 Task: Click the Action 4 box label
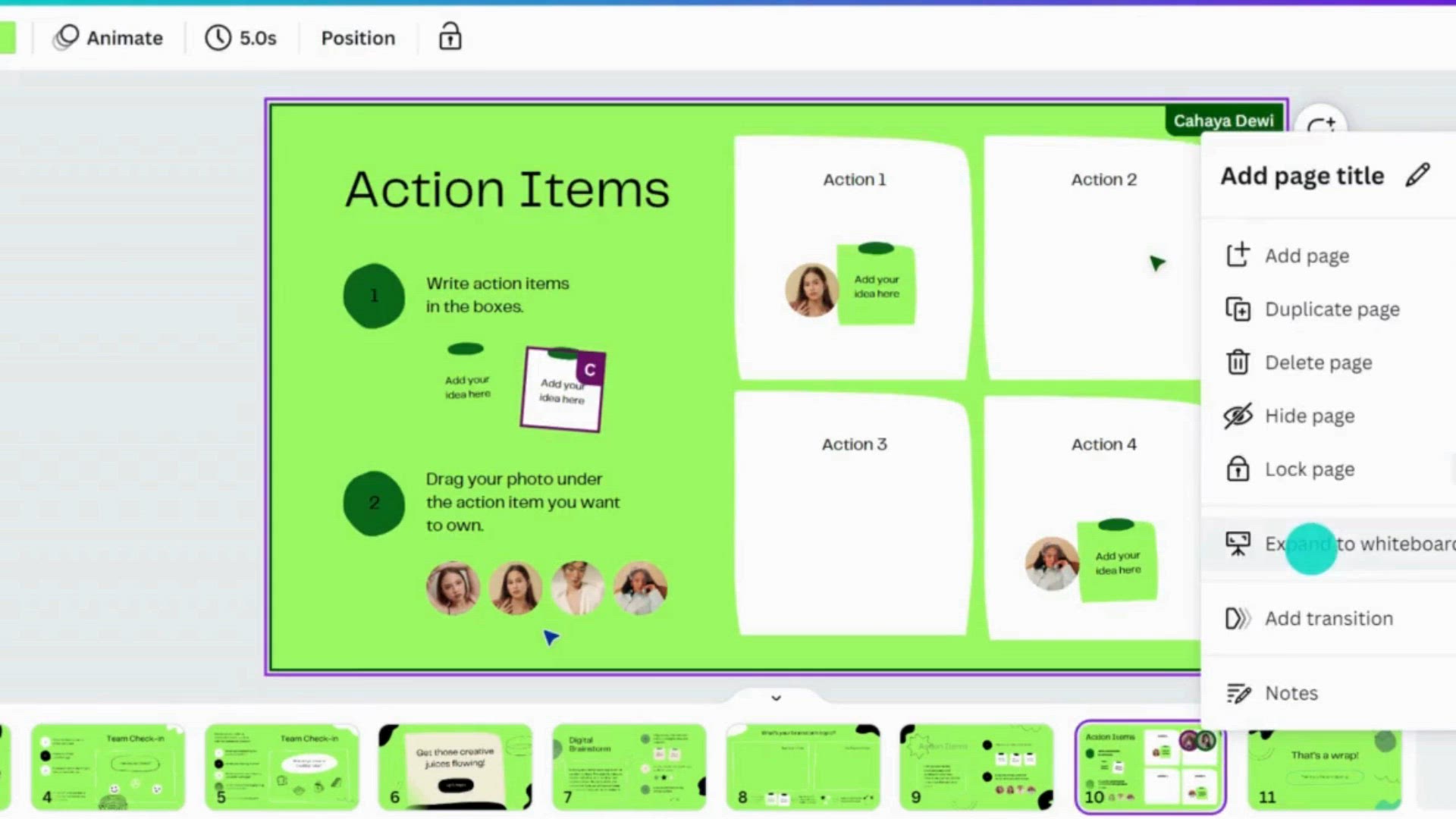[x=1103, y=444]
